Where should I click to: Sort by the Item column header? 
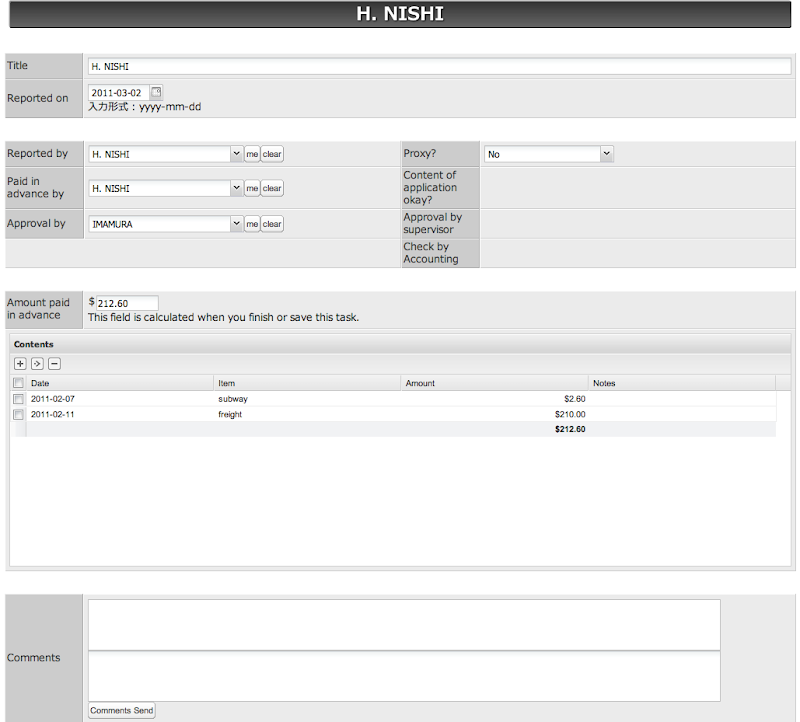tap(307, 383)
